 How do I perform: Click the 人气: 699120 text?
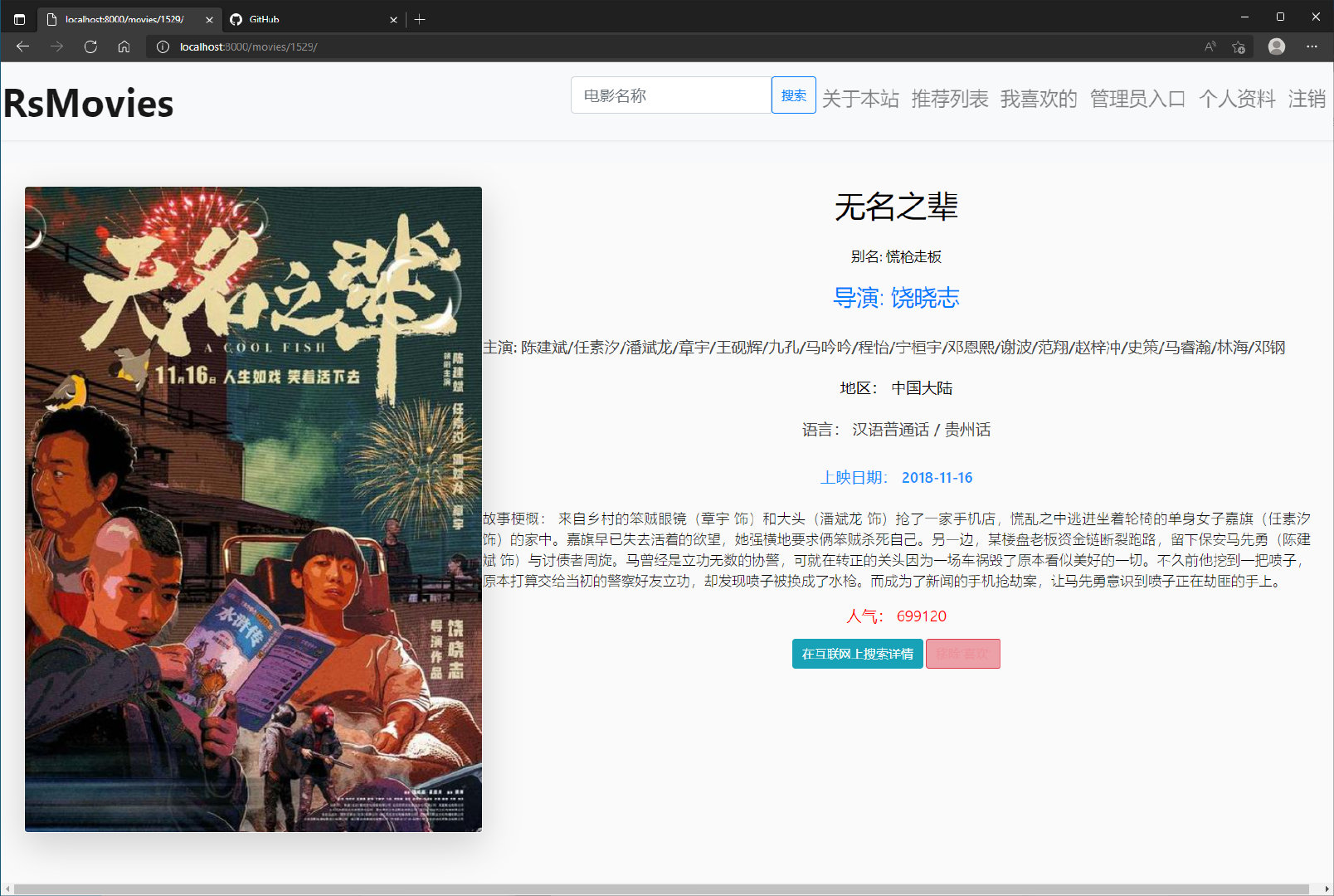coord(896,616)
